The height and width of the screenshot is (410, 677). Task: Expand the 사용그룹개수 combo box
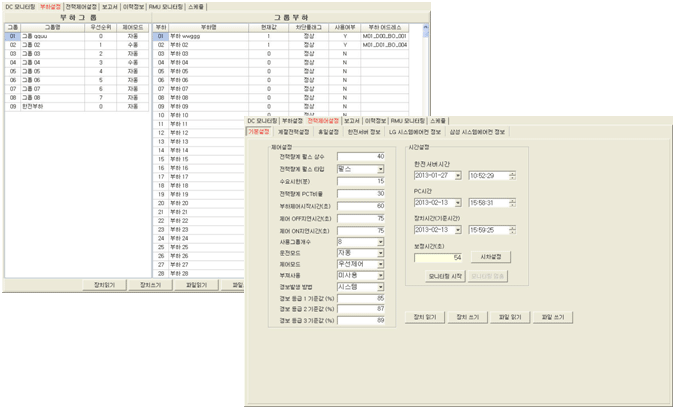click(x=380, y=242)
